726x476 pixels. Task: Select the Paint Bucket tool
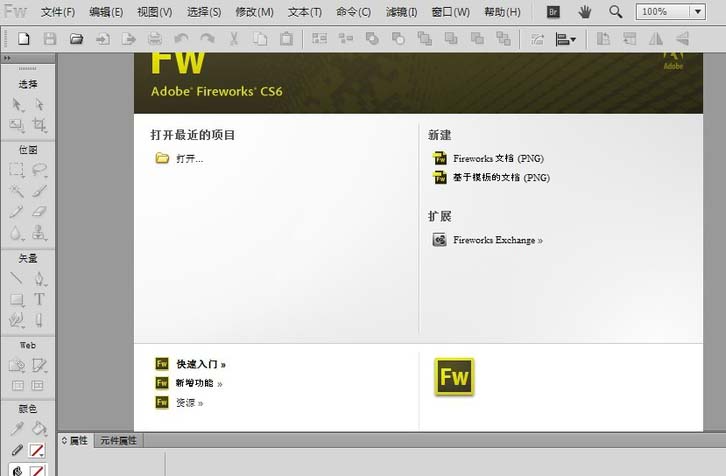click(39, 428)
